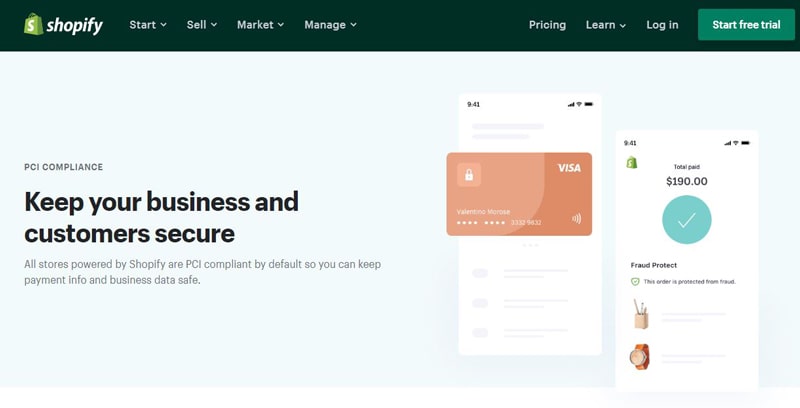Click the small Shopify bag in phone mockup

[632, 163]
